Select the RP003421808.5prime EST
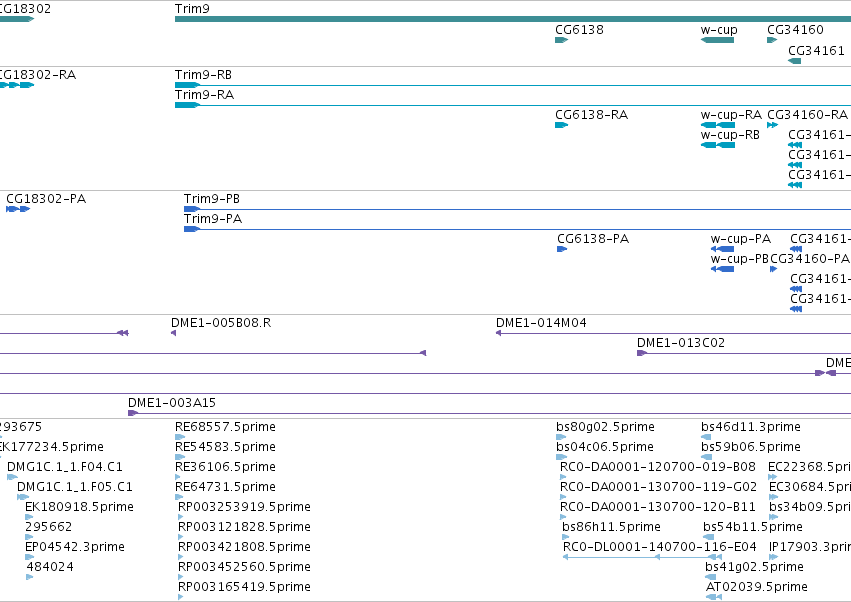Viewport: 851px width, 602px height. point(244,548)
